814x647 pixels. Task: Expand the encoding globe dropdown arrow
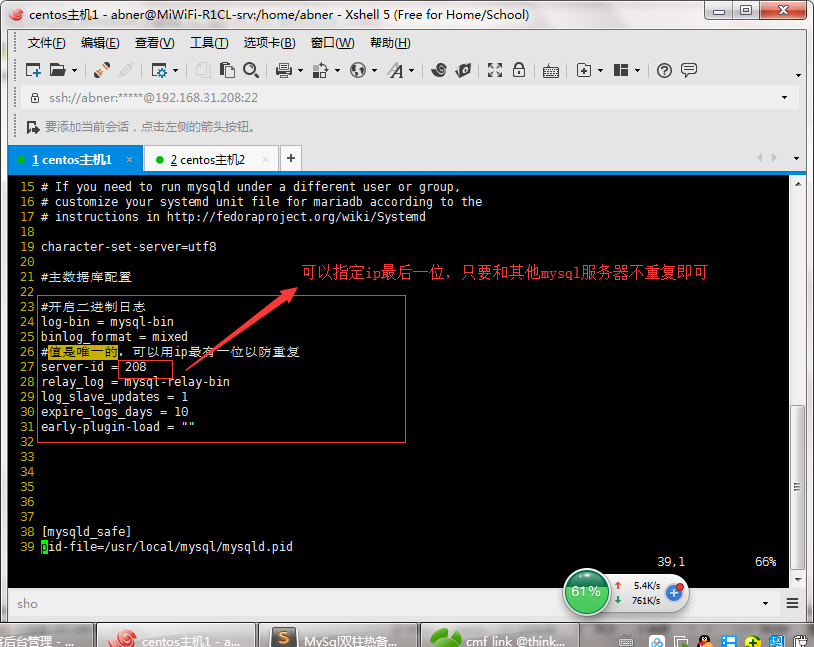pyautogui.click(x=374, y=70)
